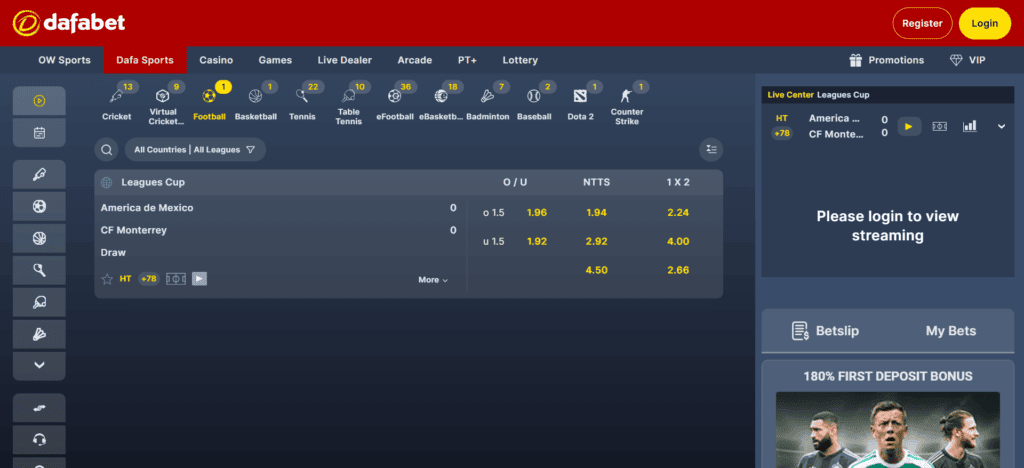The image size is (1024, 468).
Task: Collapse Live Center match with chevron
Action: [1001, 127]
